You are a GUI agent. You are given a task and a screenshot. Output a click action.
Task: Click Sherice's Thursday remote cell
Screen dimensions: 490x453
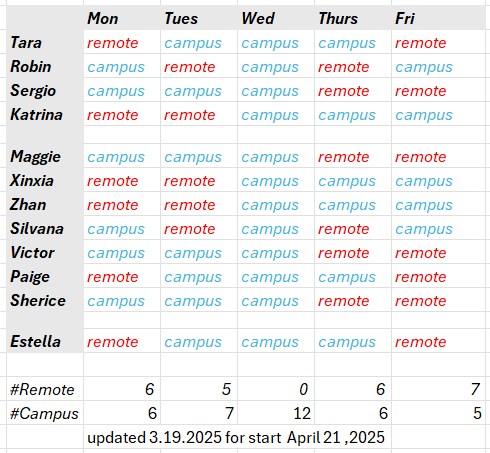point(353,300)
